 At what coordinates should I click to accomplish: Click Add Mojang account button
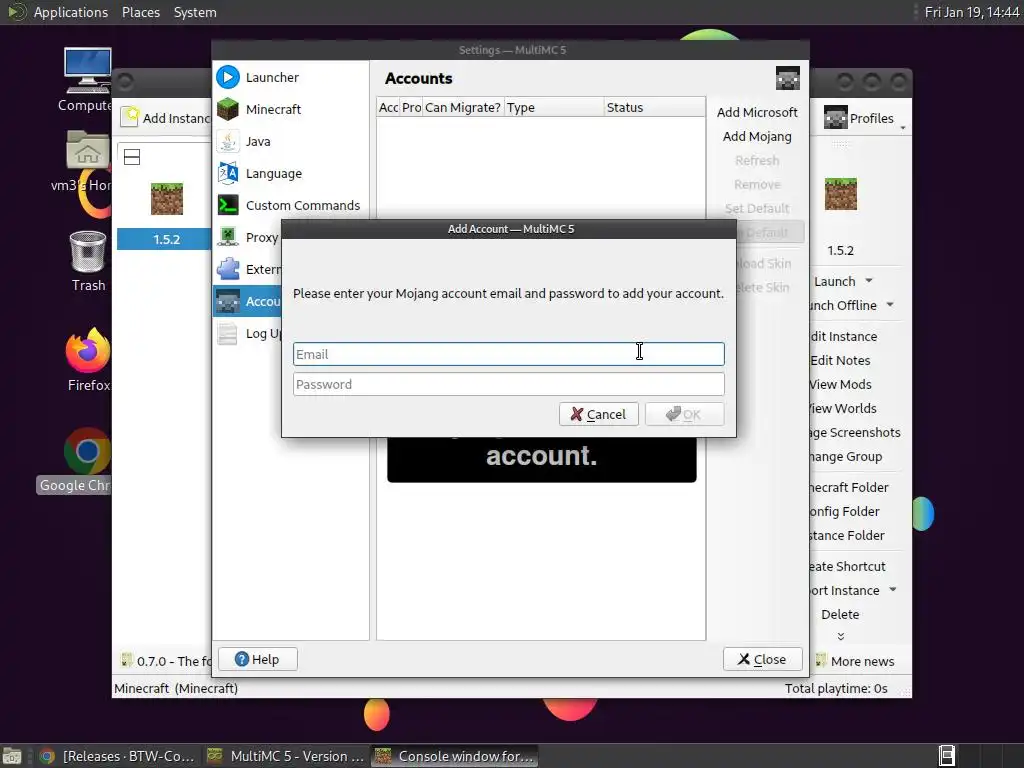tap(757, 136)
